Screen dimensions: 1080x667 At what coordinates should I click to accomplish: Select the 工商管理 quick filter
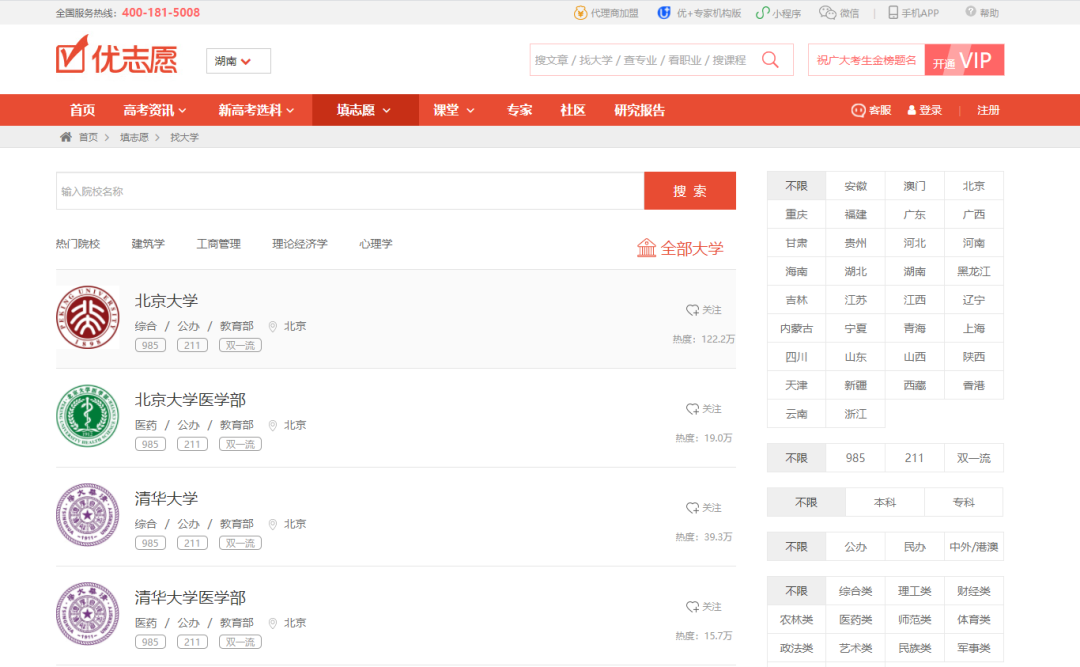click(218, 244)
